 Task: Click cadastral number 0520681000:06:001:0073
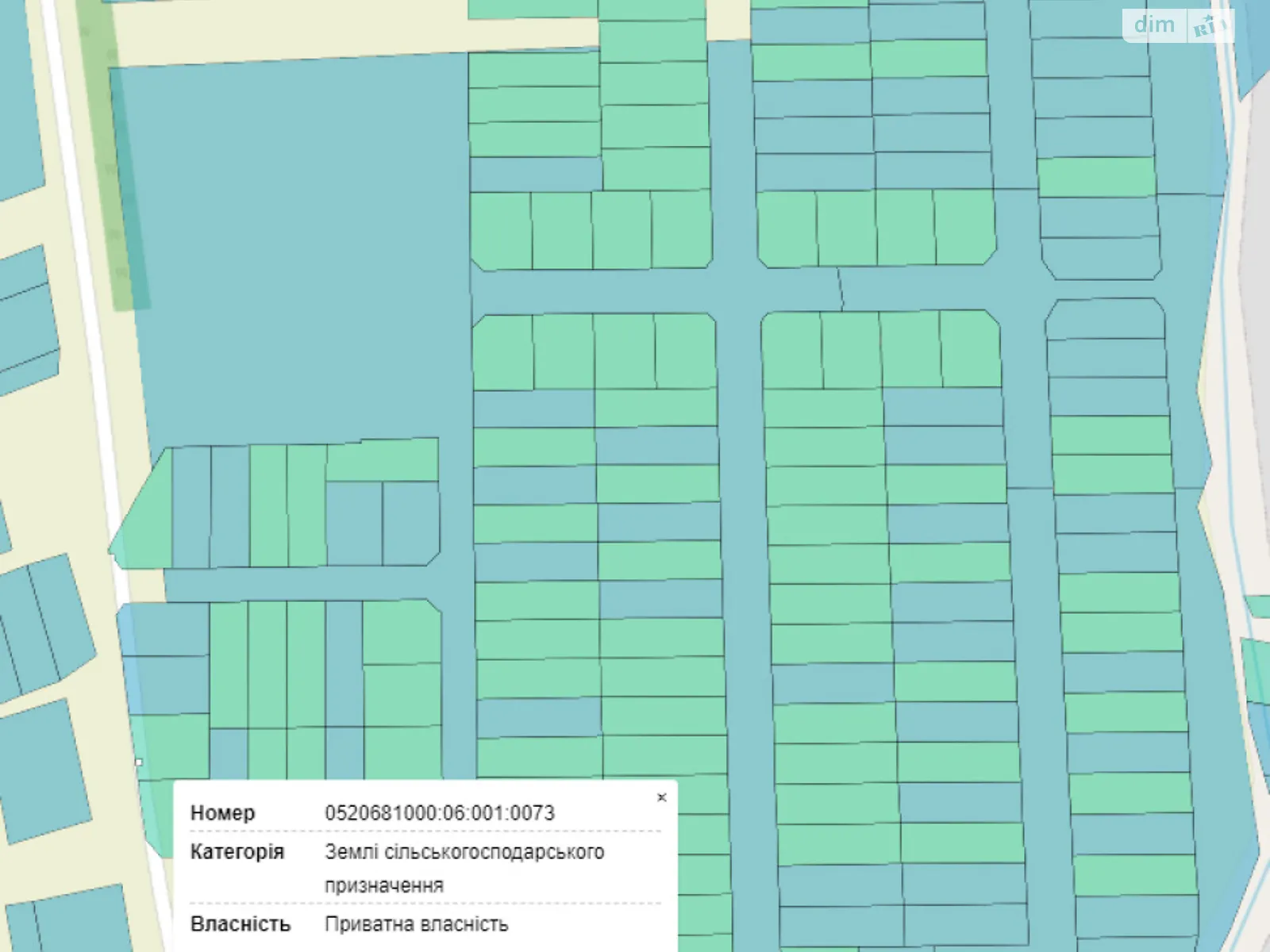point(439,813)
